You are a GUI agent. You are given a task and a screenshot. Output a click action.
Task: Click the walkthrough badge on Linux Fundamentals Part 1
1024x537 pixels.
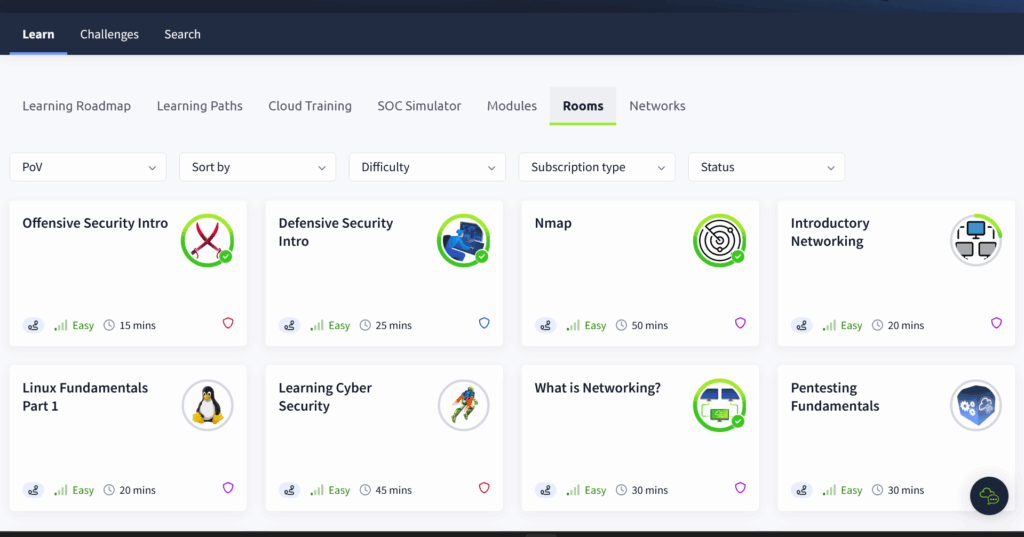(33, 490)
